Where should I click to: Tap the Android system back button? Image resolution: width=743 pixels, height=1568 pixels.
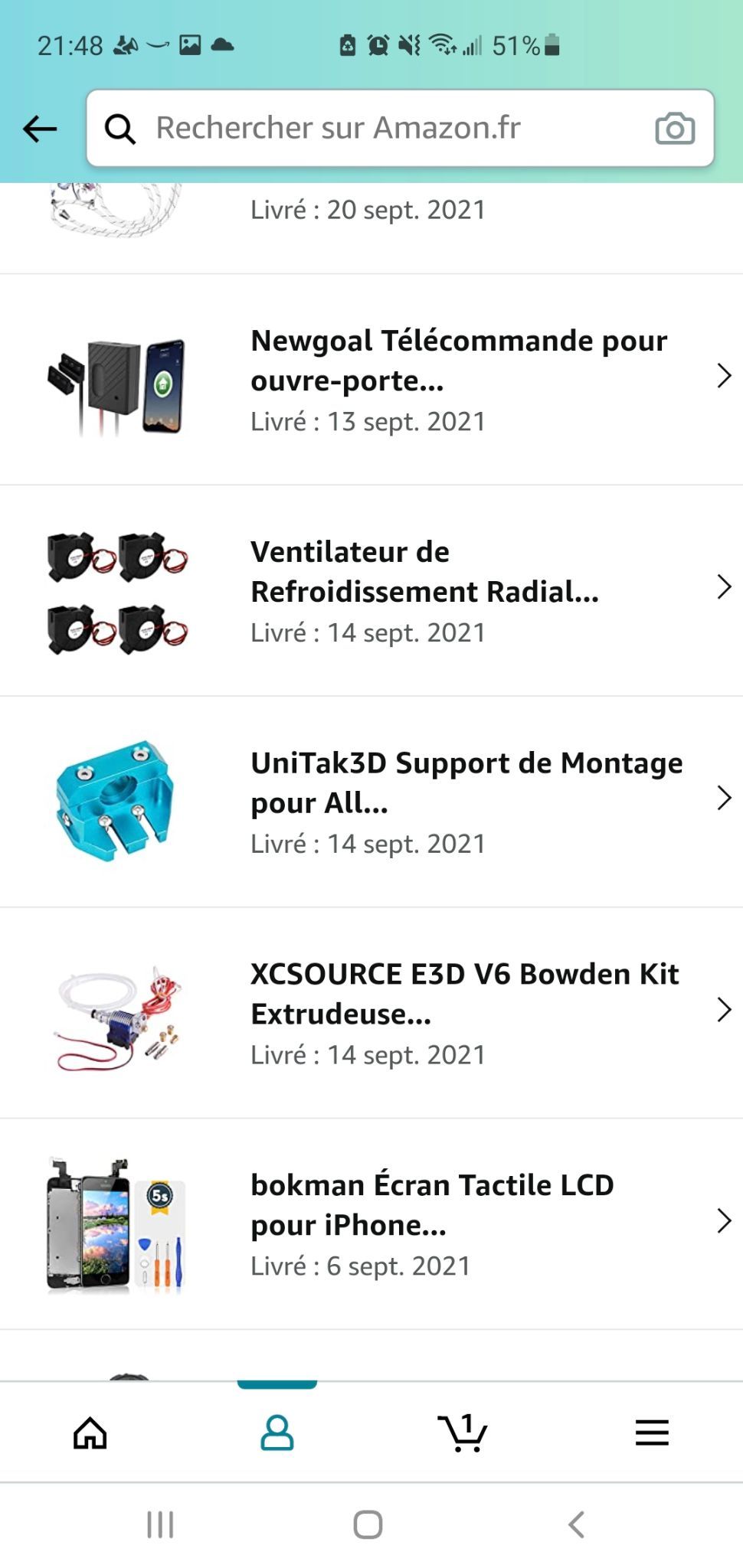coord(577,1524)
